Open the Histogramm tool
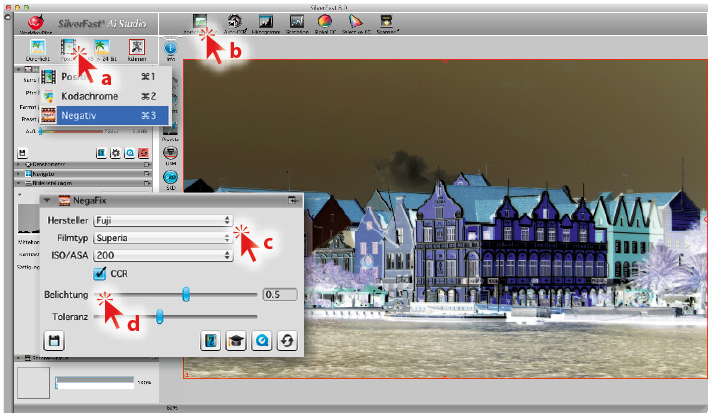 point(266,20)
